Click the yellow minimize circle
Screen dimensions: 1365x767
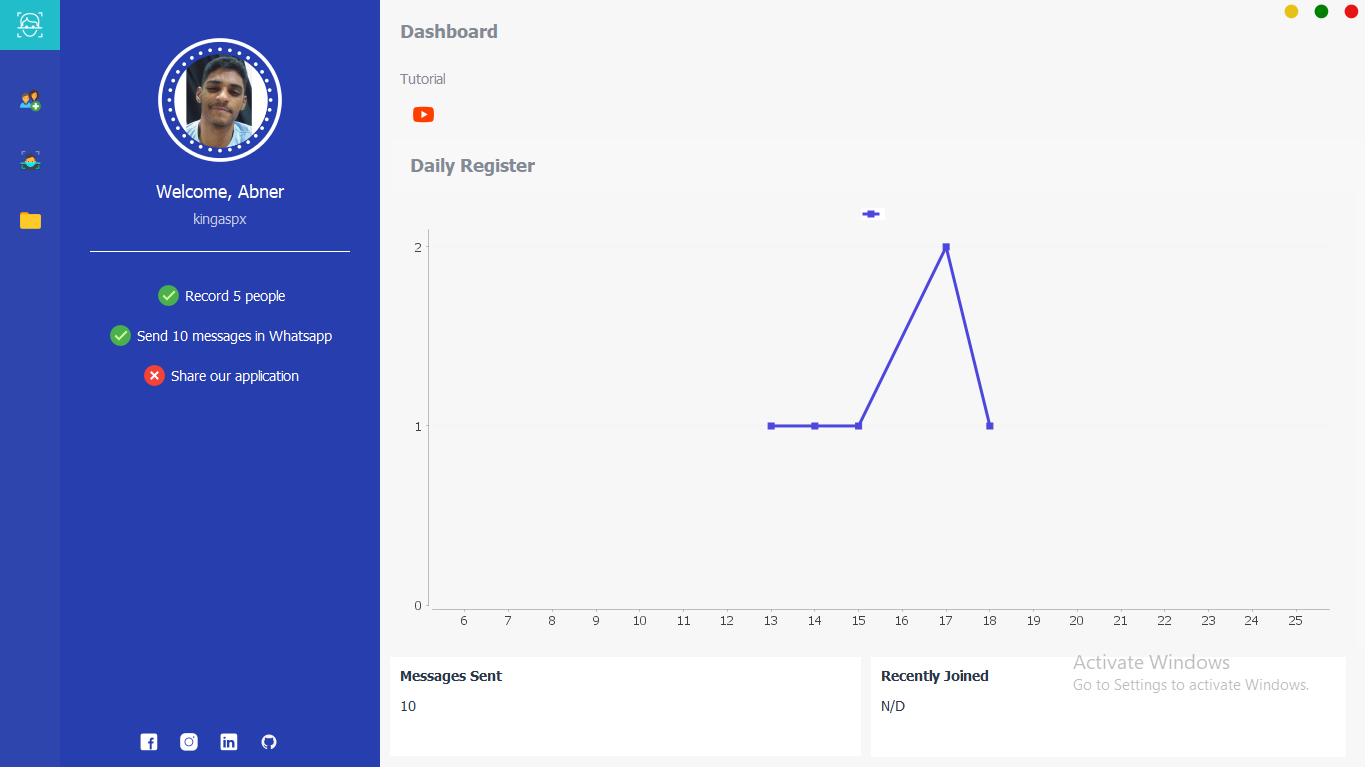point(1291,11)
